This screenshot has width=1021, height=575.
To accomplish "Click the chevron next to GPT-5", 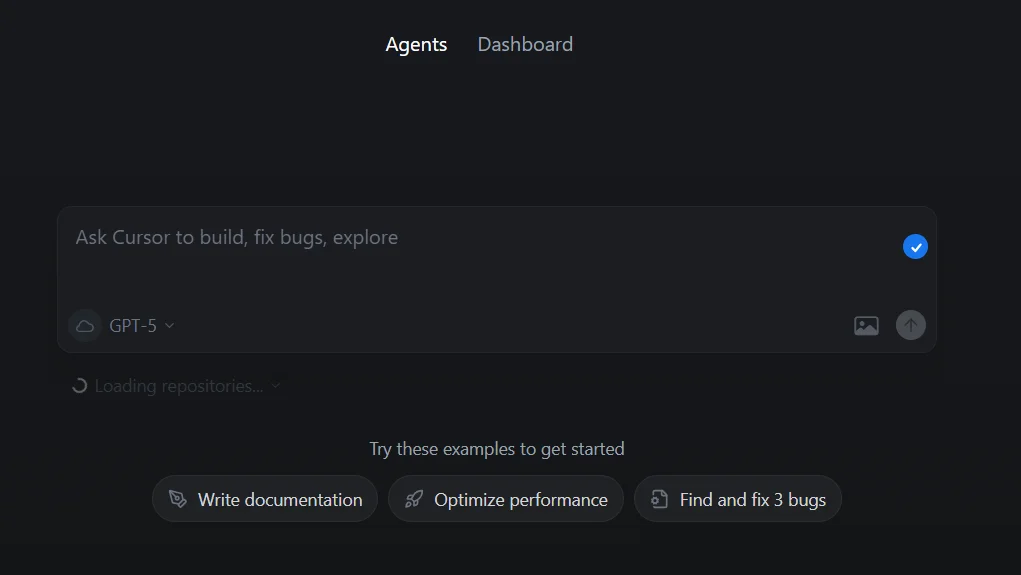I will [170, 326].
